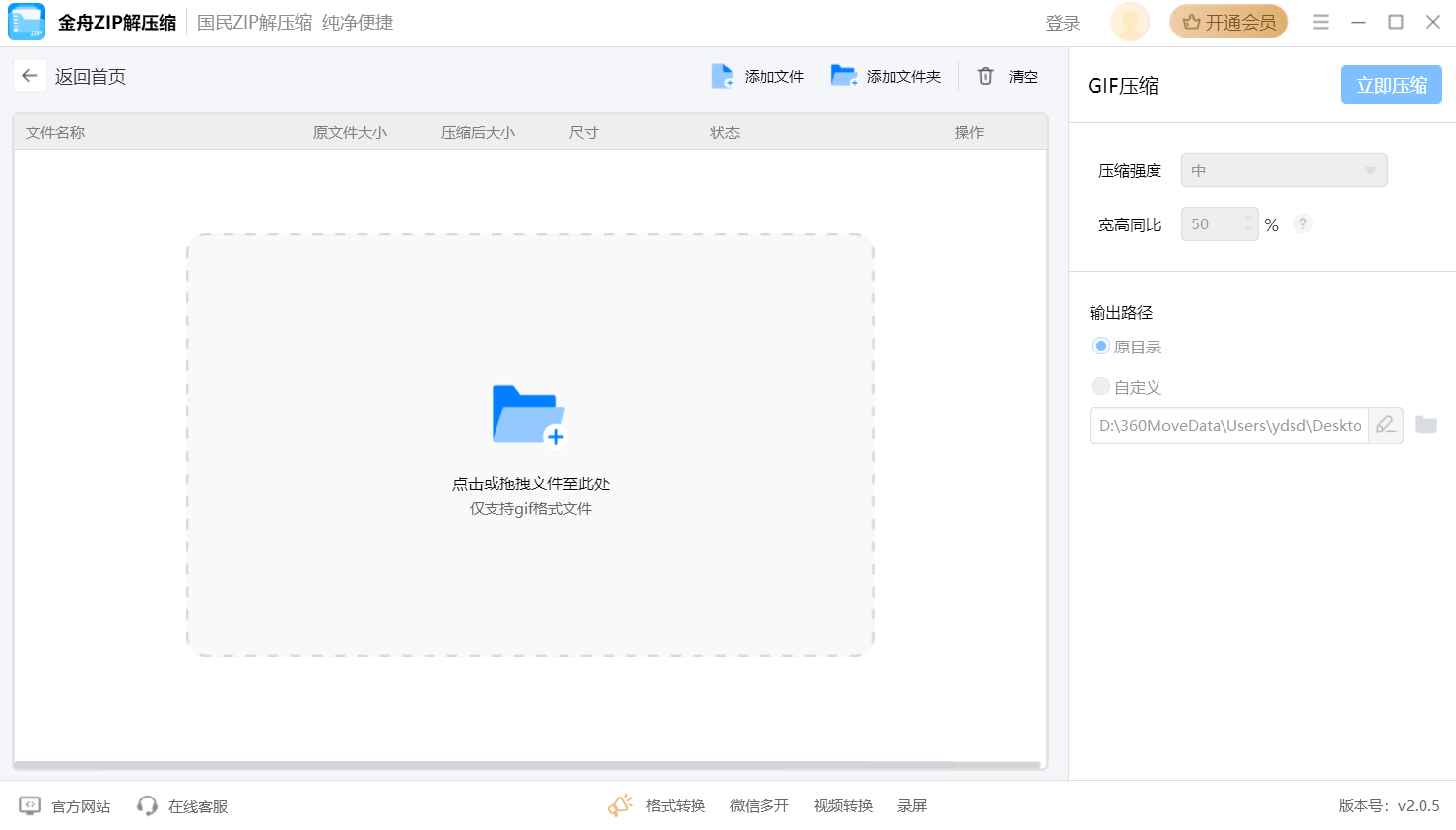
Task: Click 立即压缩 to start compression
Action: 1390,85
